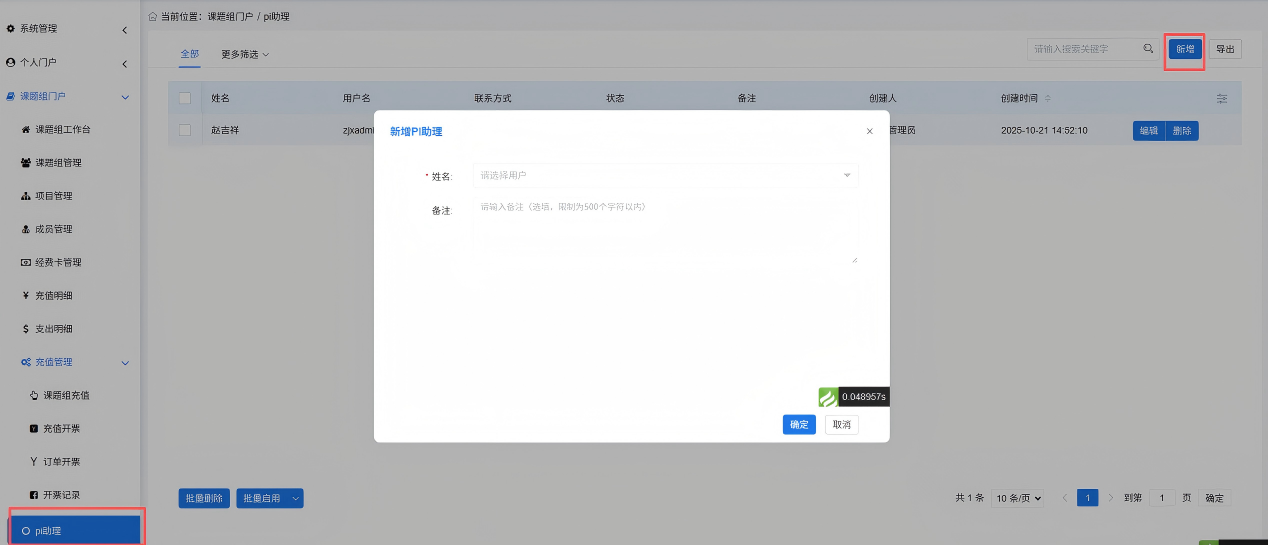Toggle the select-all checkbox in table header
This screenshot has height=545, width=1268.
185,98
